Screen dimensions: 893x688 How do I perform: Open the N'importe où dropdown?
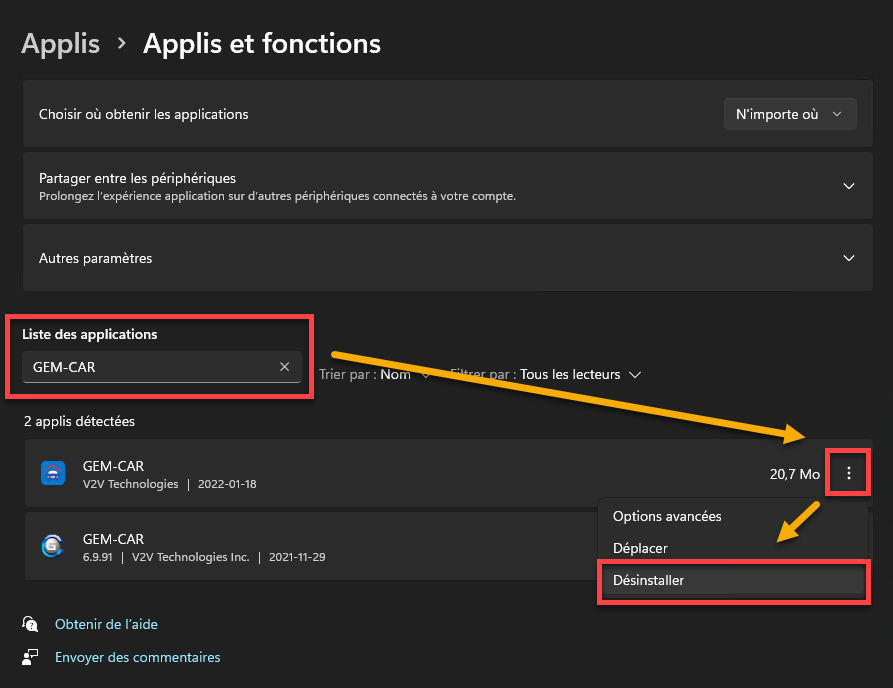pyautogui.click(x=790, y=114)
